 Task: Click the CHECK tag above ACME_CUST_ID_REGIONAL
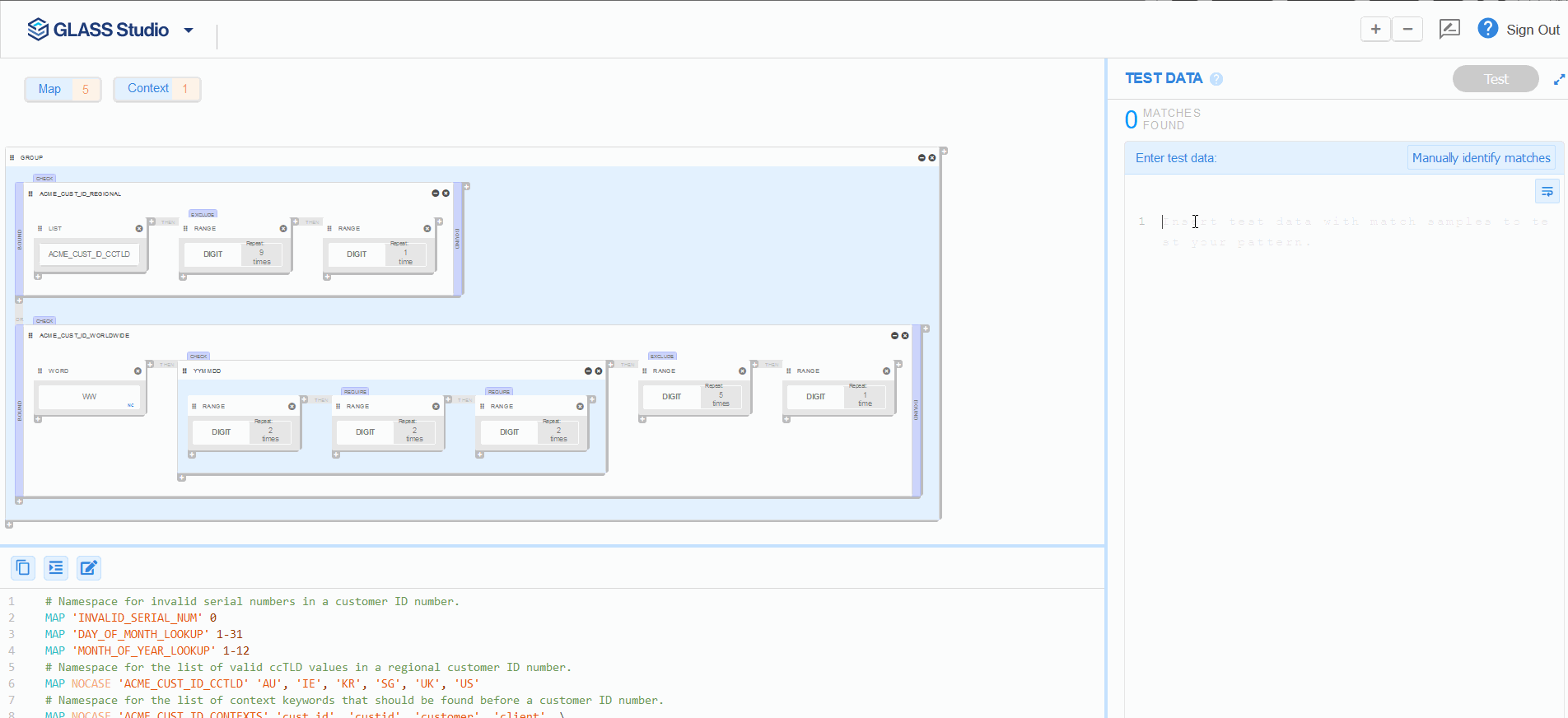44,178
